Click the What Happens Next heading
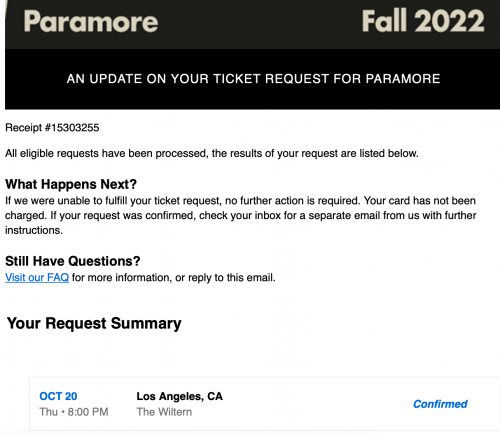The height and width of the screenshot is (435, 500). [71, 184]
